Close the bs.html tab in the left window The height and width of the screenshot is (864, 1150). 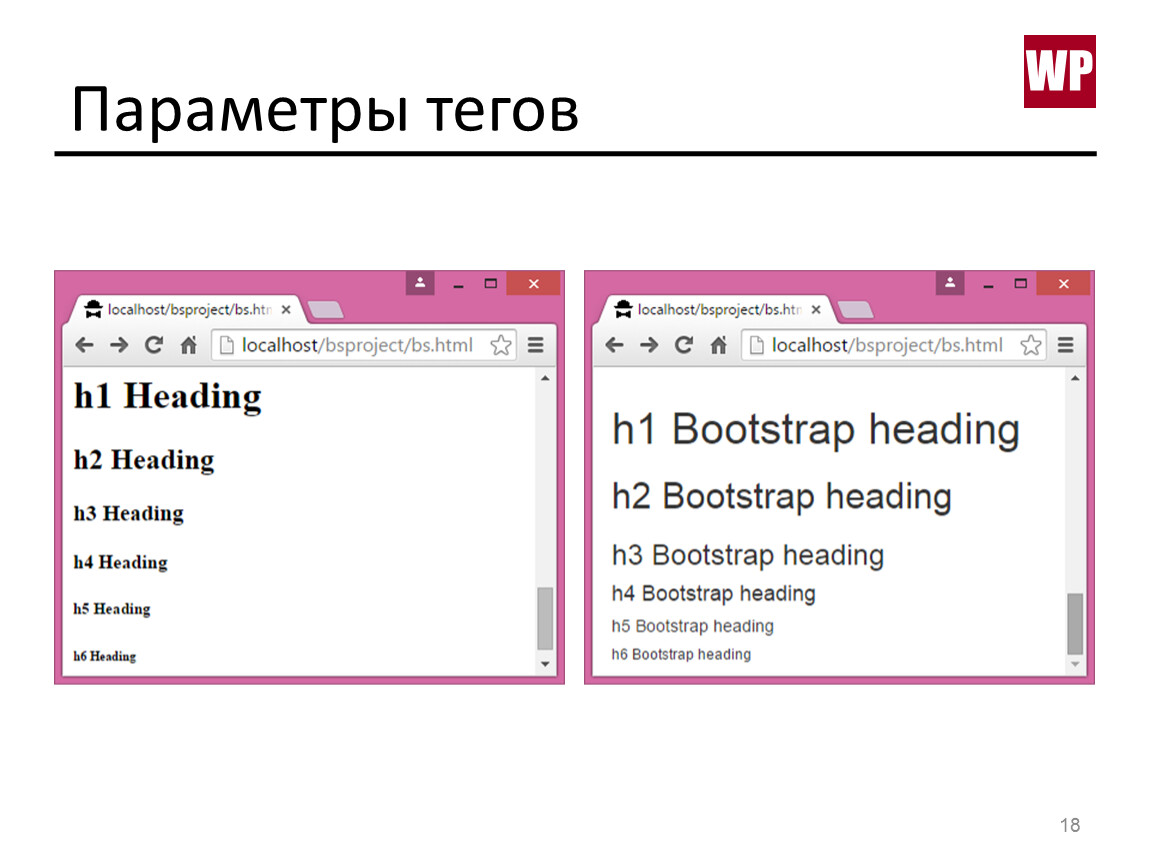pos(286,310)
